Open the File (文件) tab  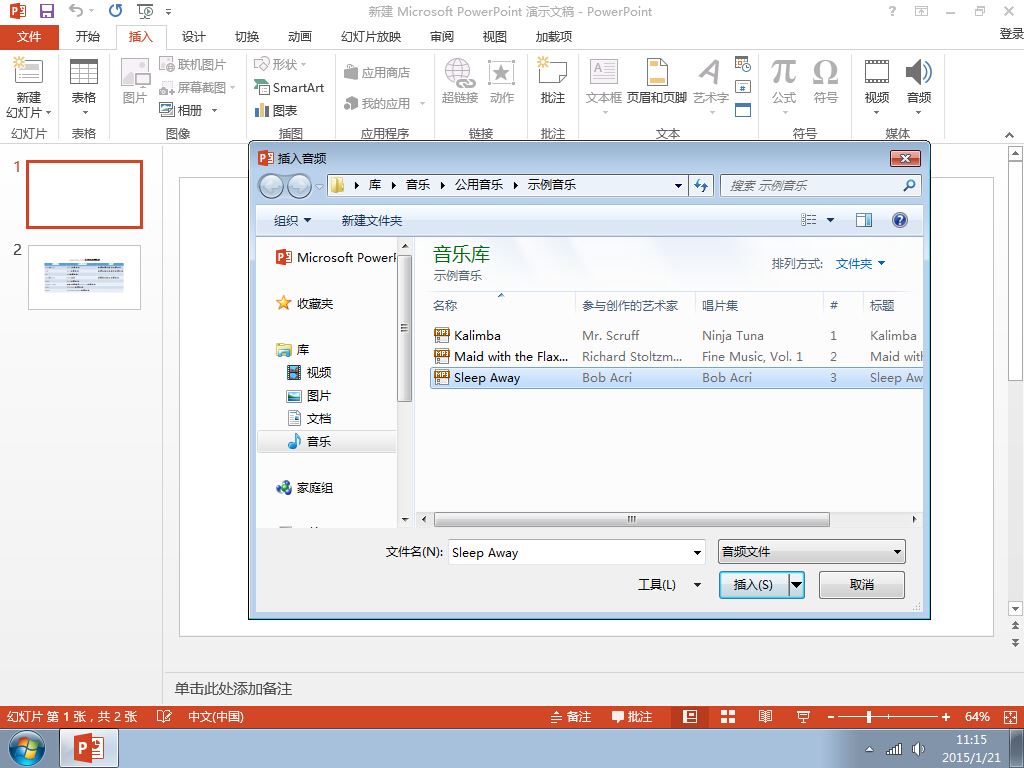[29, 37]
